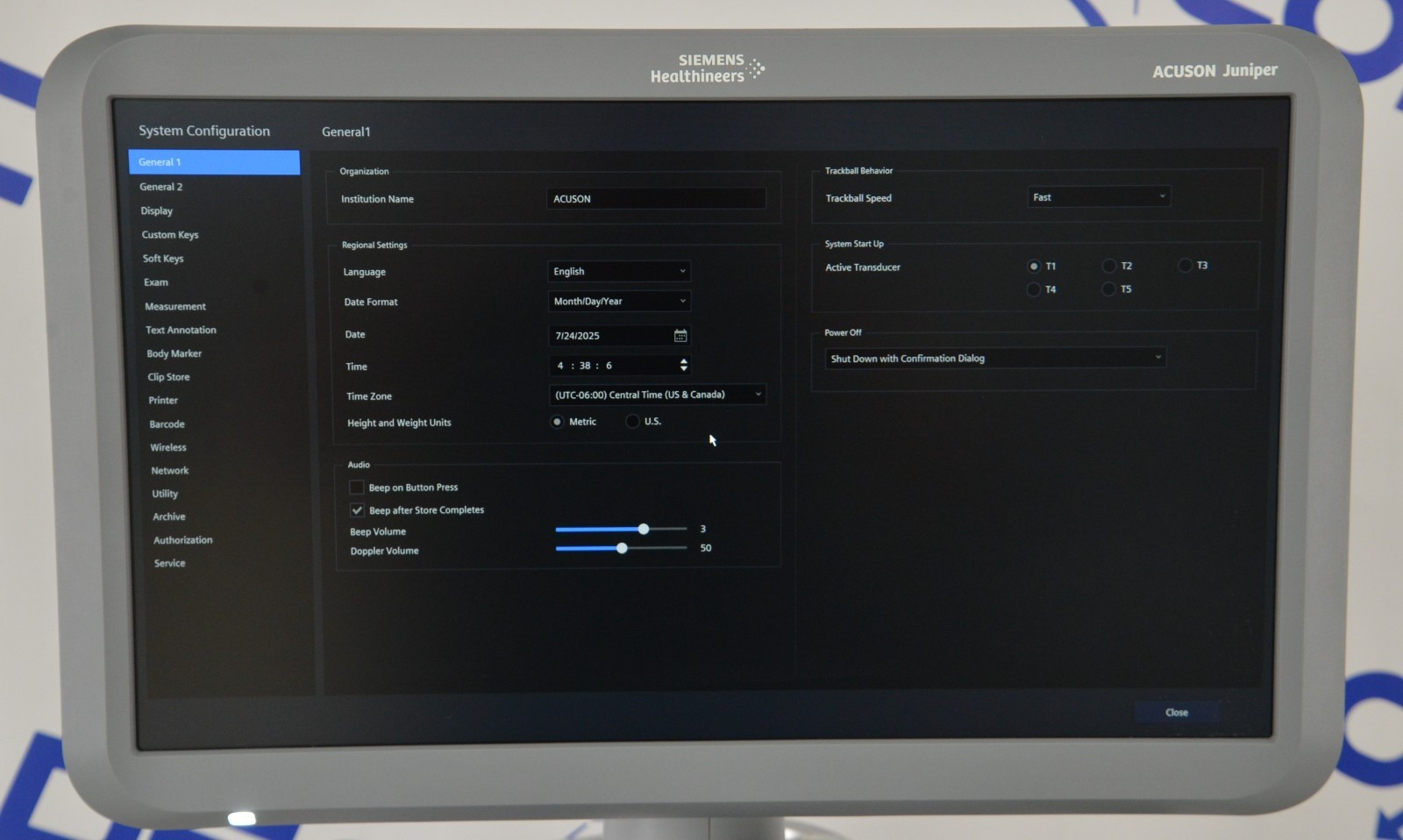Open Custom Keys settings
The width and height of the screenshot is (1403, 840).
(170, 235)
